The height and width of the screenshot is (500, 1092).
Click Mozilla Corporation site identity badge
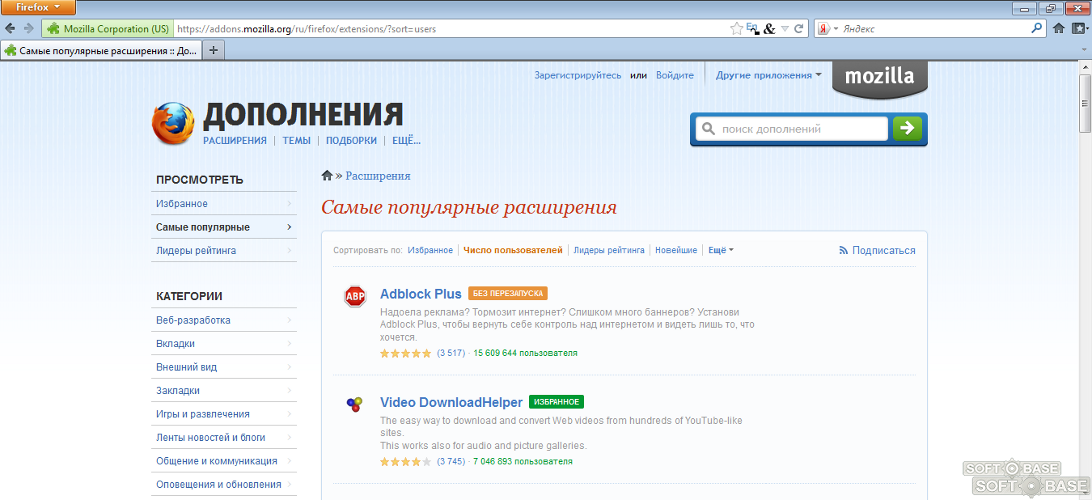(107, 29)
